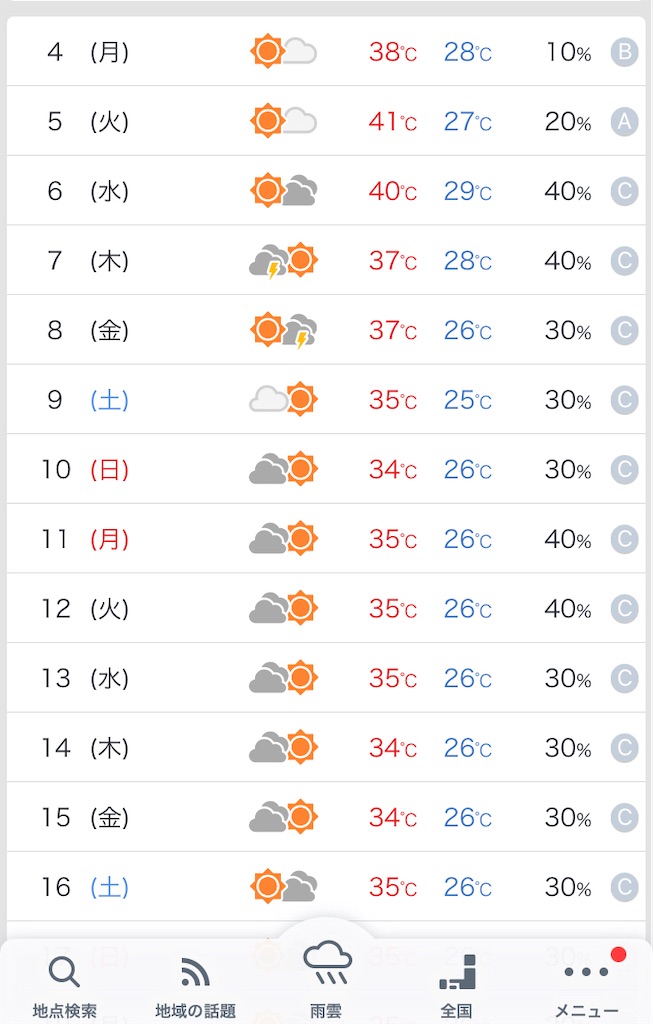
Task: Tap the 40% rain chance on day 12
Action: click(x=568, y=609)
